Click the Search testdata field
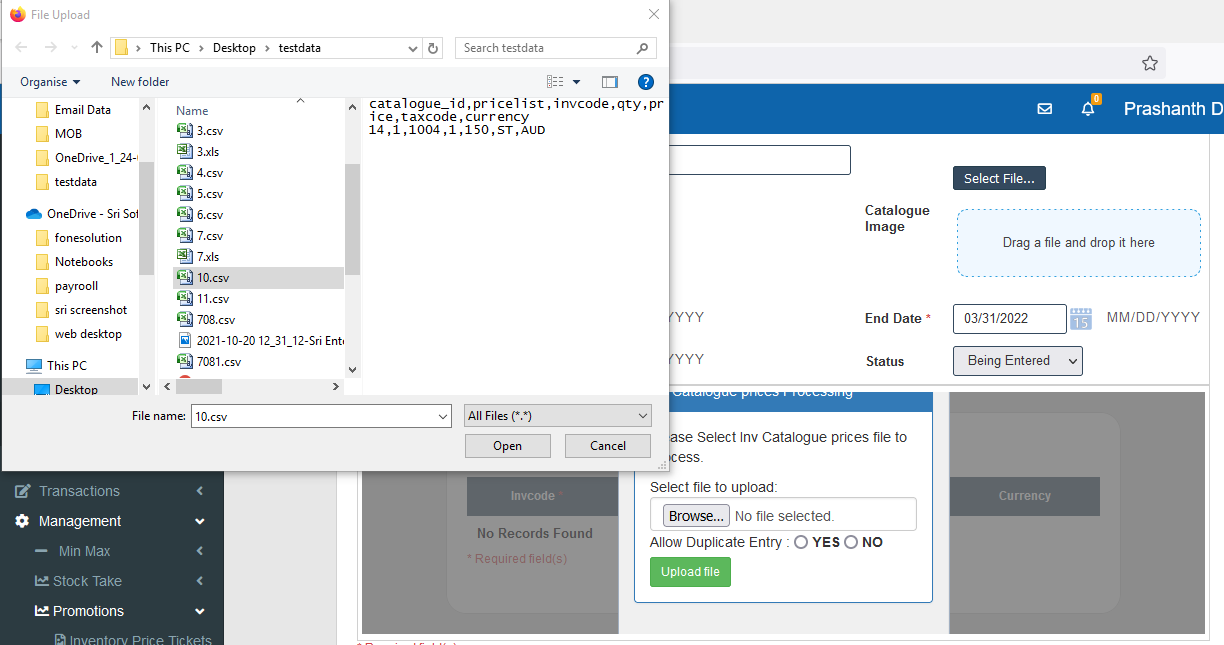 click(x=556, y=48)
